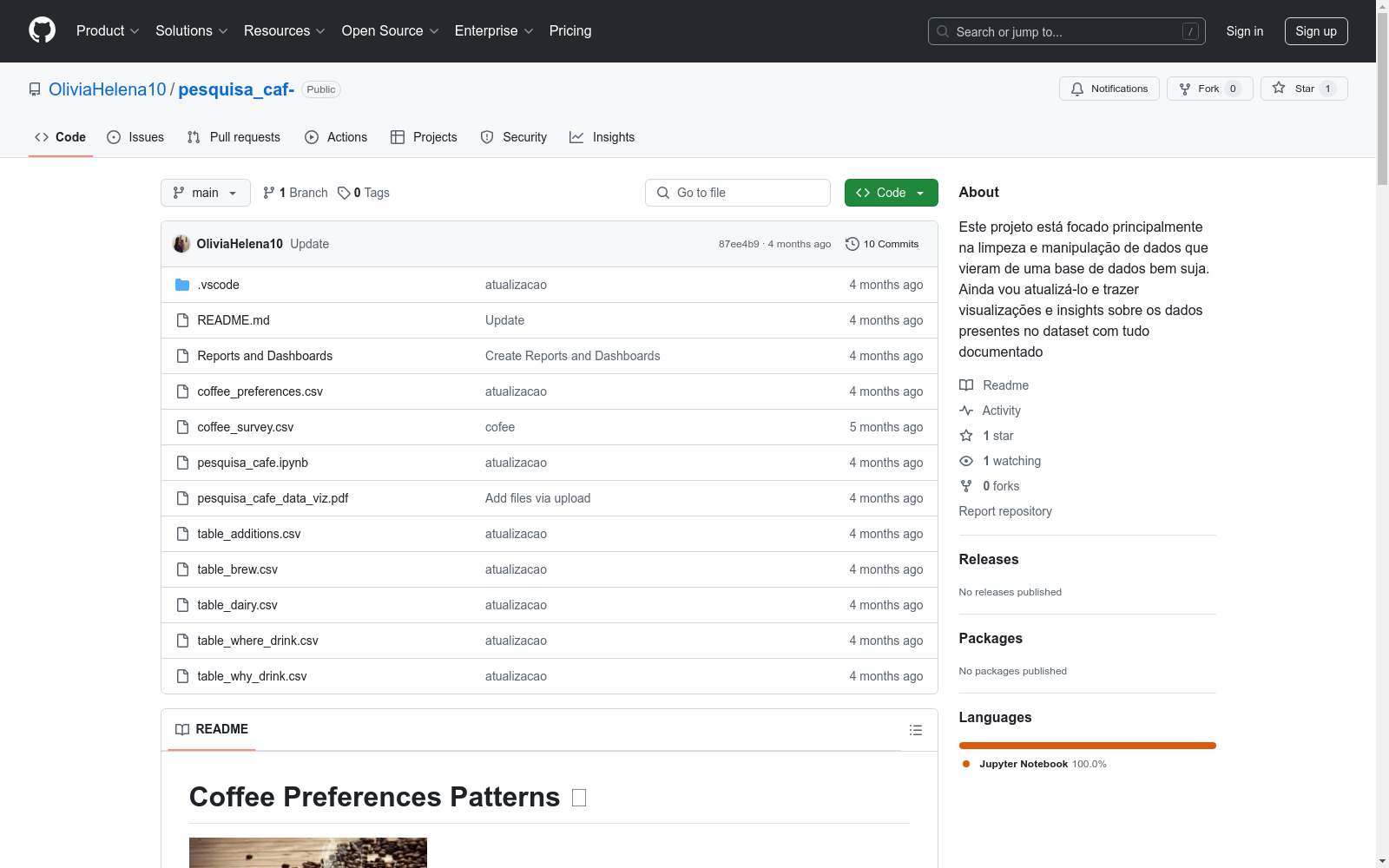Click the GitHub logo icon
Image resolution: width=1389 pixels, height=868 pixels.
click(42, 30)
